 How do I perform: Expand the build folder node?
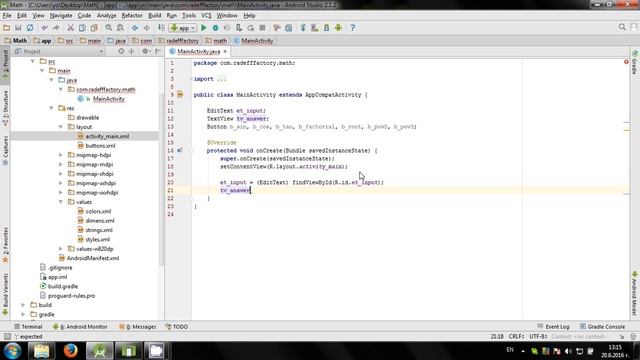pyautogui.click(x=23, y=305)
